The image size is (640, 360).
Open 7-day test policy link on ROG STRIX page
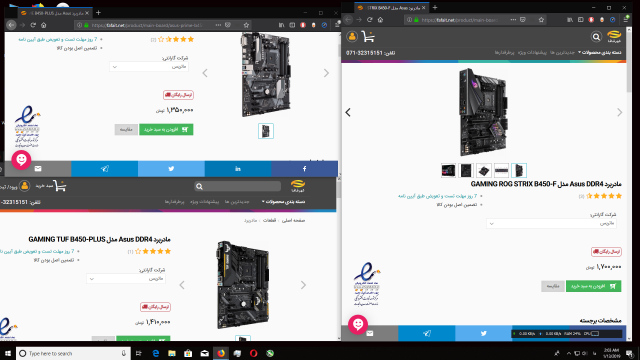tap(438, 196)
